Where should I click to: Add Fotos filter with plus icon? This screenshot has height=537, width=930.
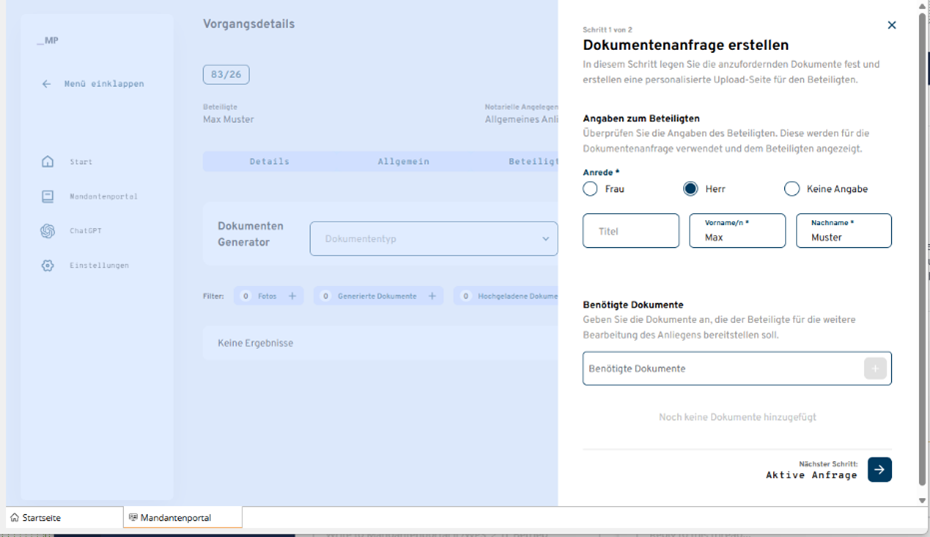(292, 295)
